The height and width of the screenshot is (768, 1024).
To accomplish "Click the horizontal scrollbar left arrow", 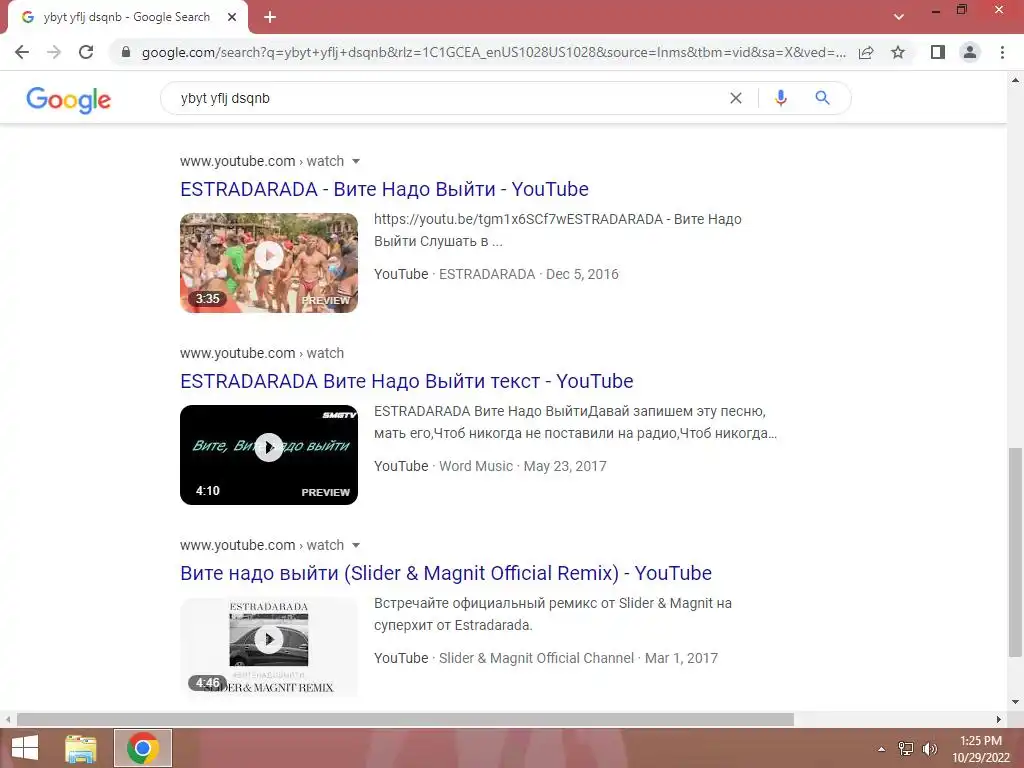I will pos(8,719).
